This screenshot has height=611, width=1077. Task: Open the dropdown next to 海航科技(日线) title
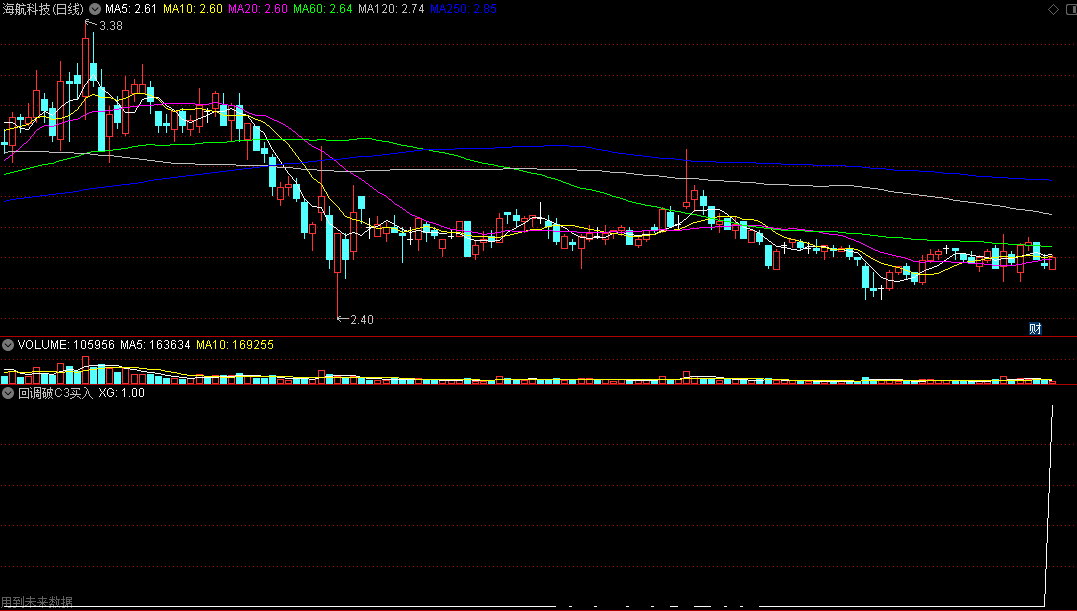[x=95, y=9]
